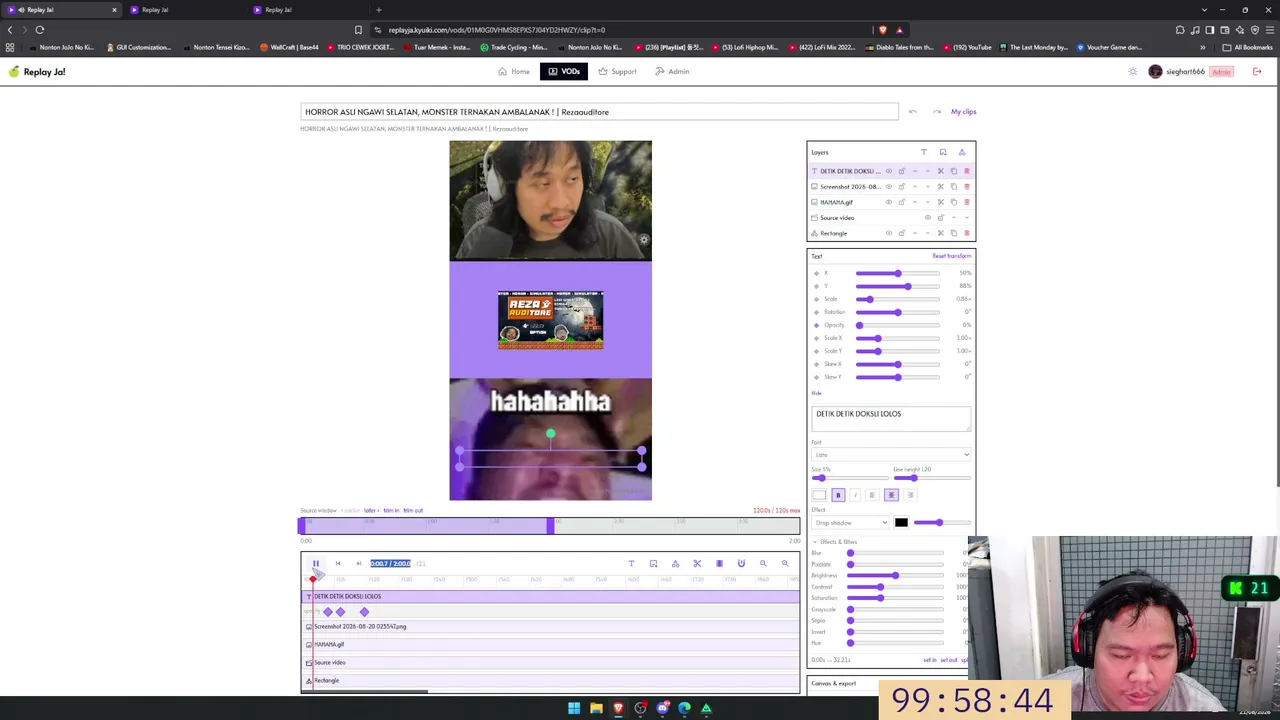Click the set in link

929,660
